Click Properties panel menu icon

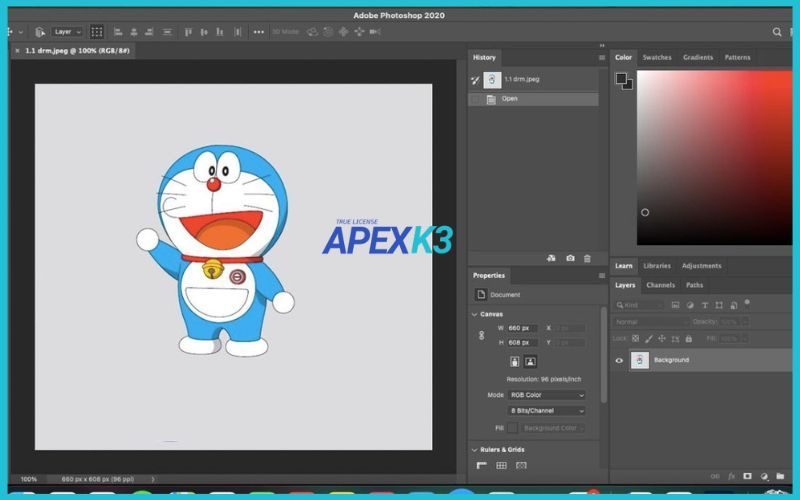pyautogui.click(x=602, y=276)
